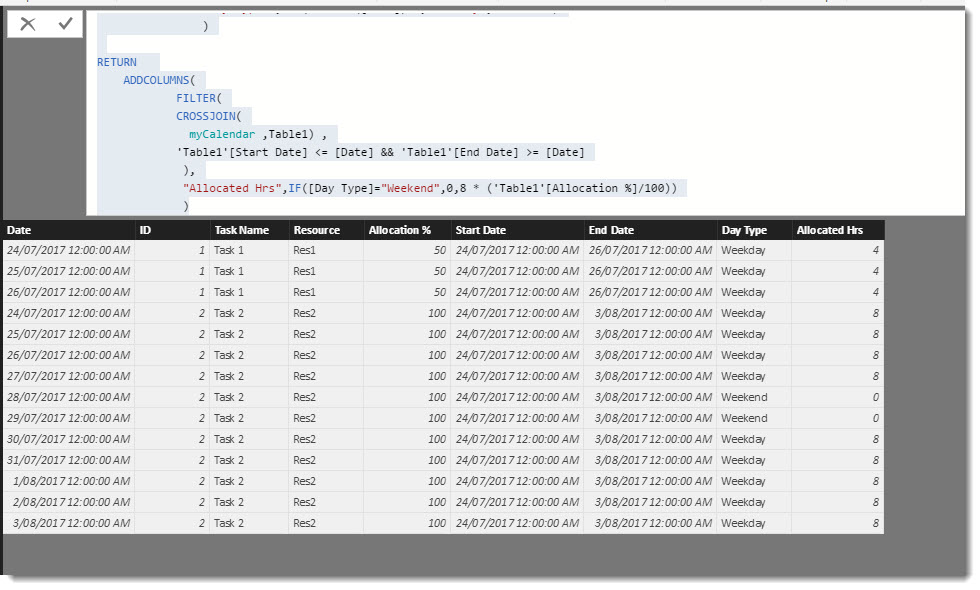Click CROSSJOIN( in the formula editor
The height and width of the screenshot is (590, 980).
pos(209,116)
